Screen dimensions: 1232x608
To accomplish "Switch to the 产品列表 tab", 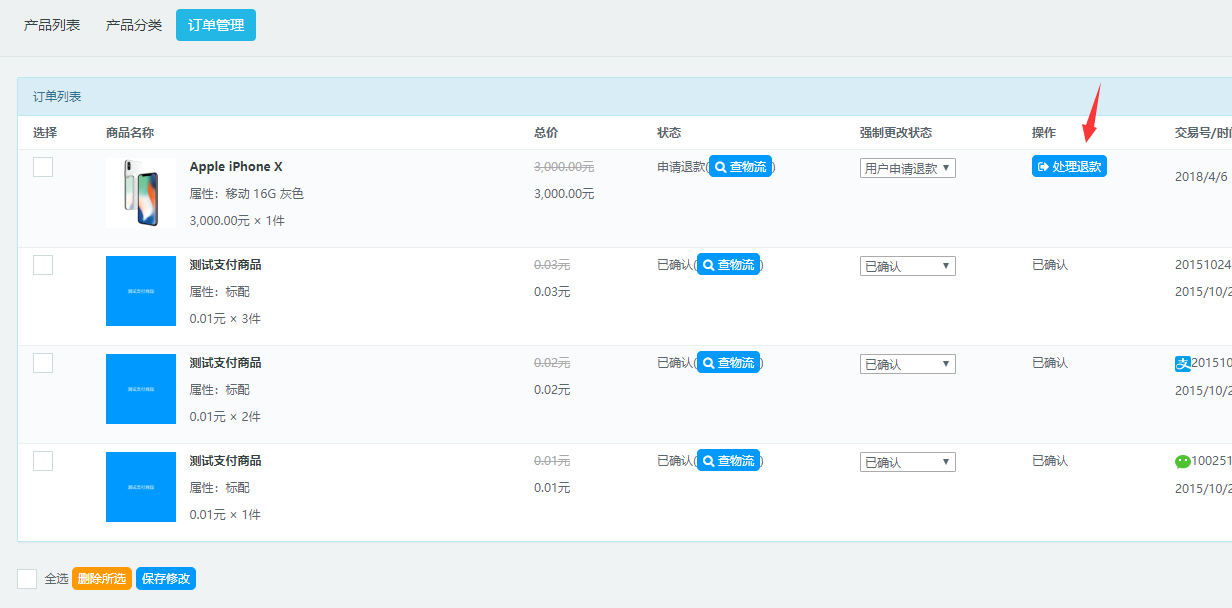I will [x=52, y=25].
